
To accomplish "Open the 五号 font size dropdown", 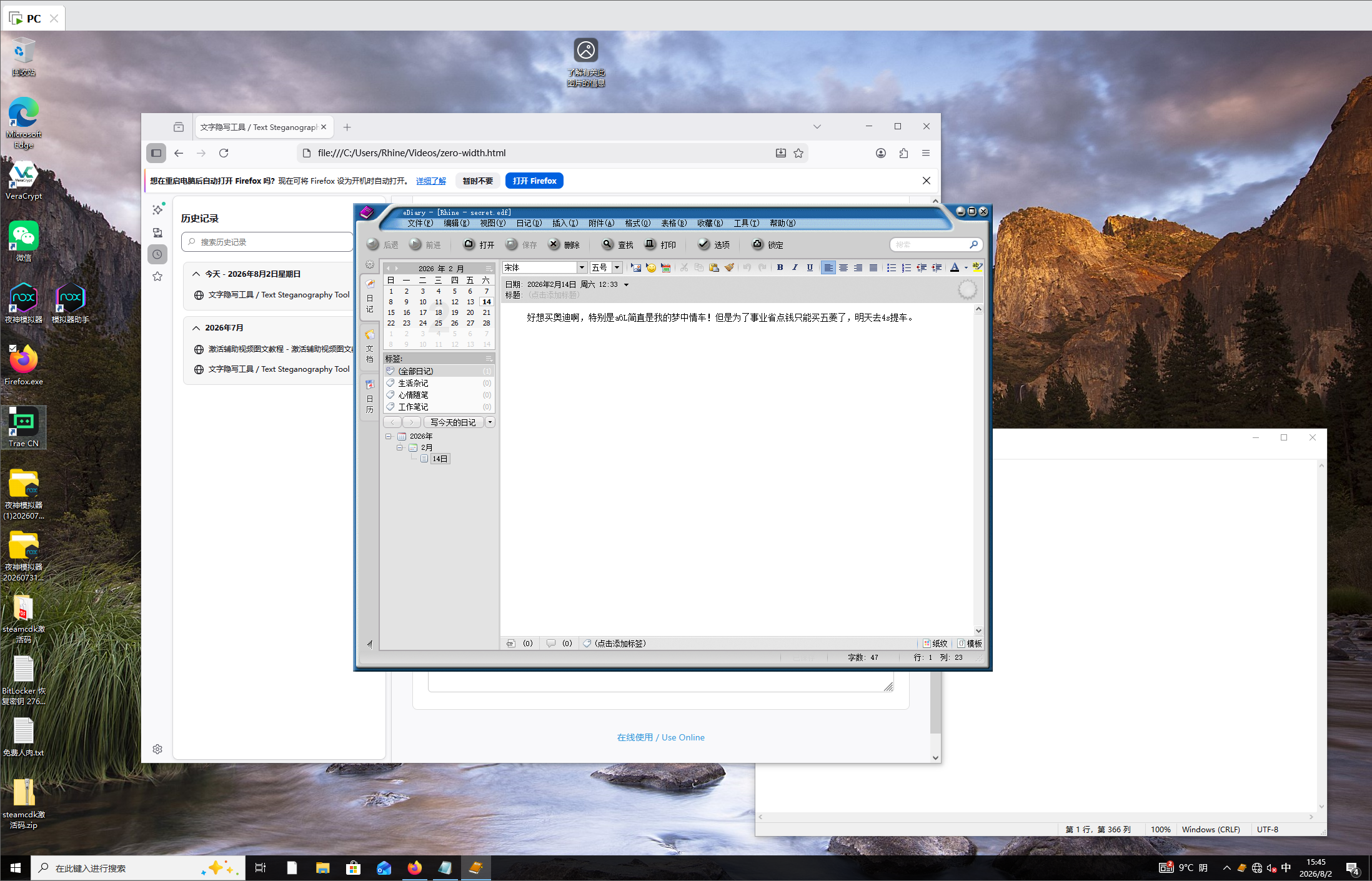I will [617, 267].
